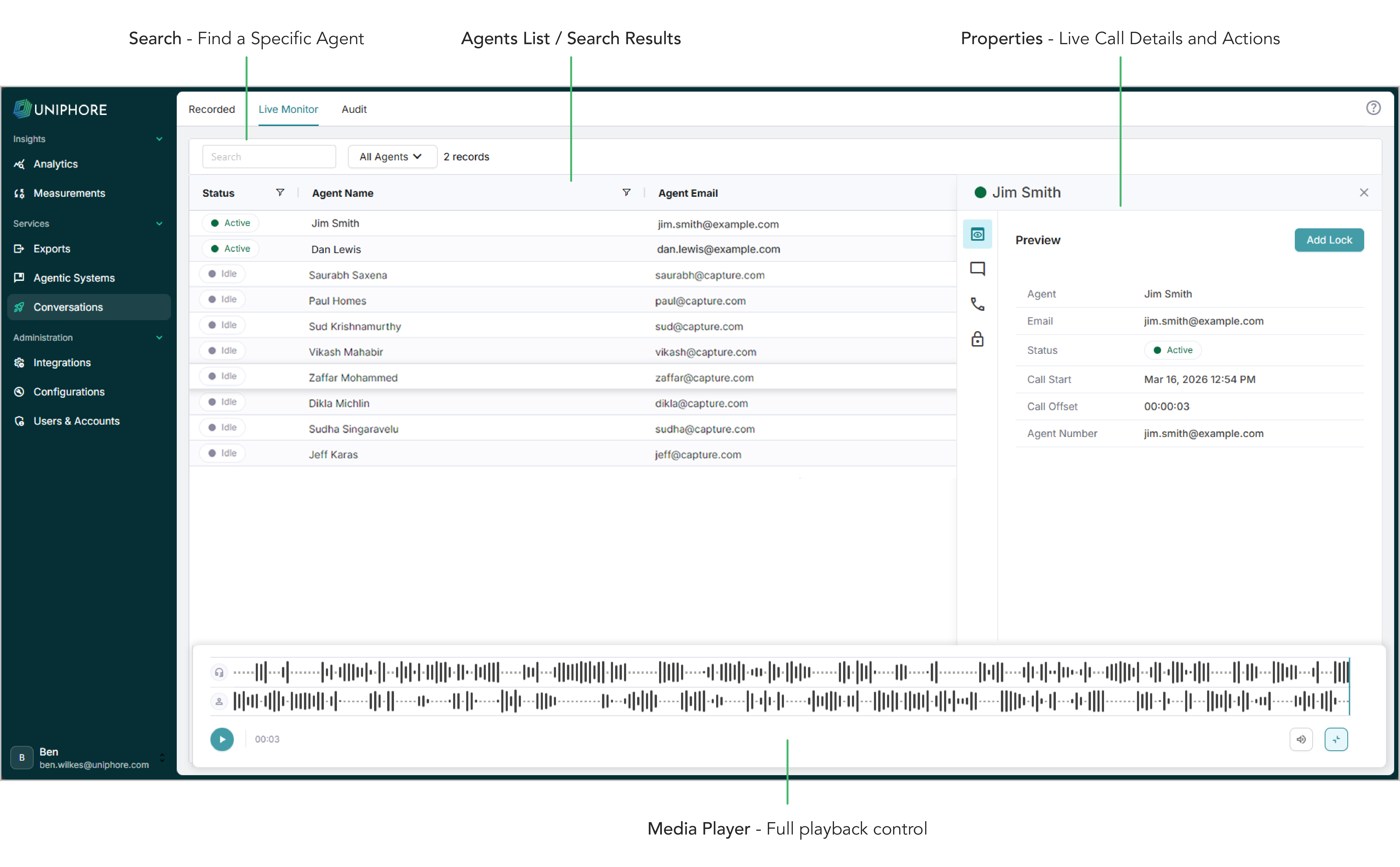This screenshot has width=1400, height=867.
Task: Click the Idle badge for Jeff Karas
Action: pos(223,453)
